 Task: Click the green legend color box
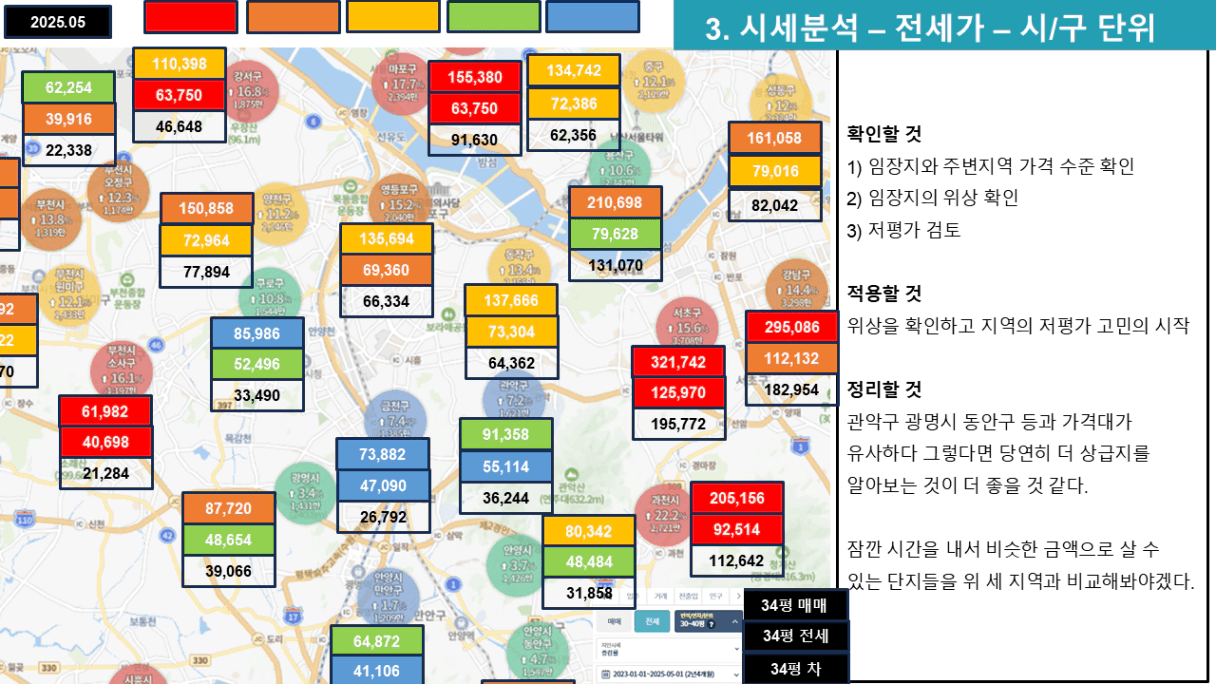[493, 17]
